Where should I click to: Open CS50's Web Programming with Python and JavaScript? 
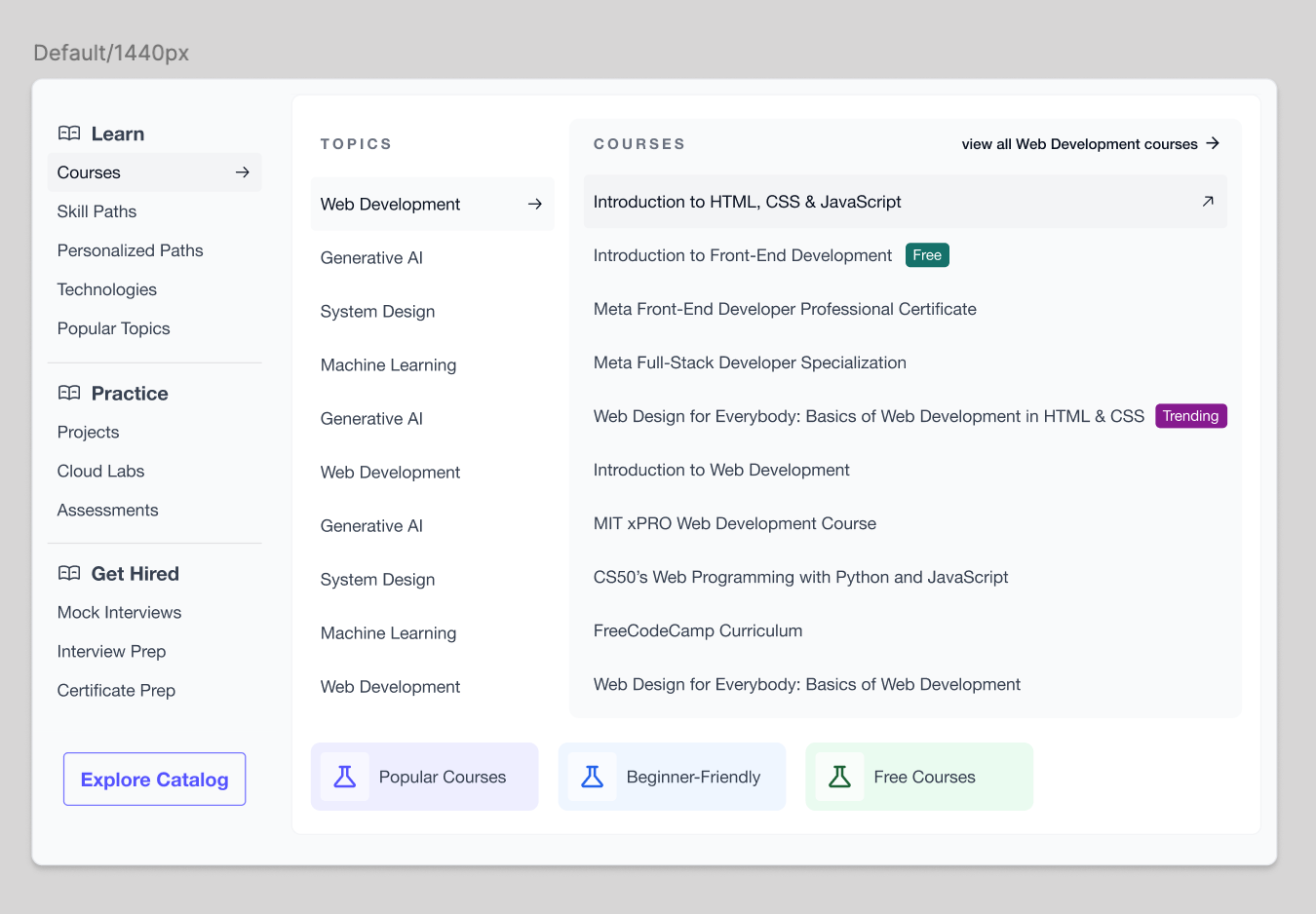pos(801,577)
